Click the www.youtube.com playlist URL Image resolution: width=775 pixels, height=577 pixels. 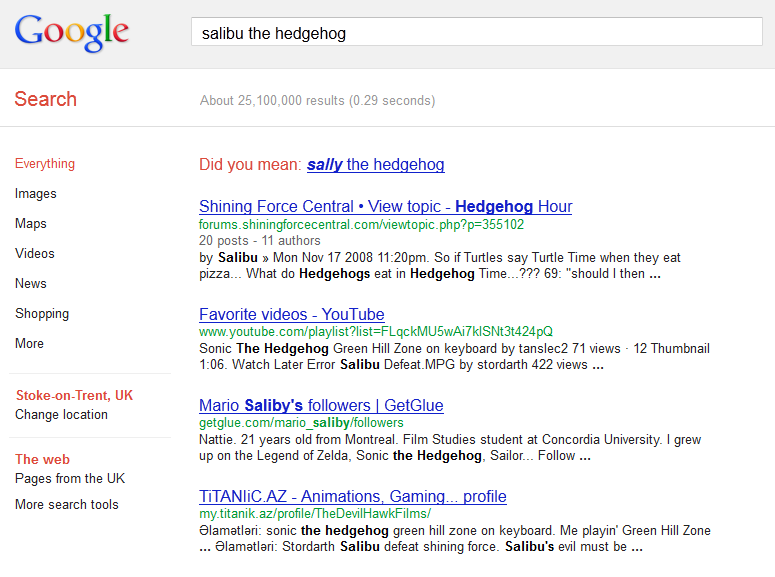376,331
